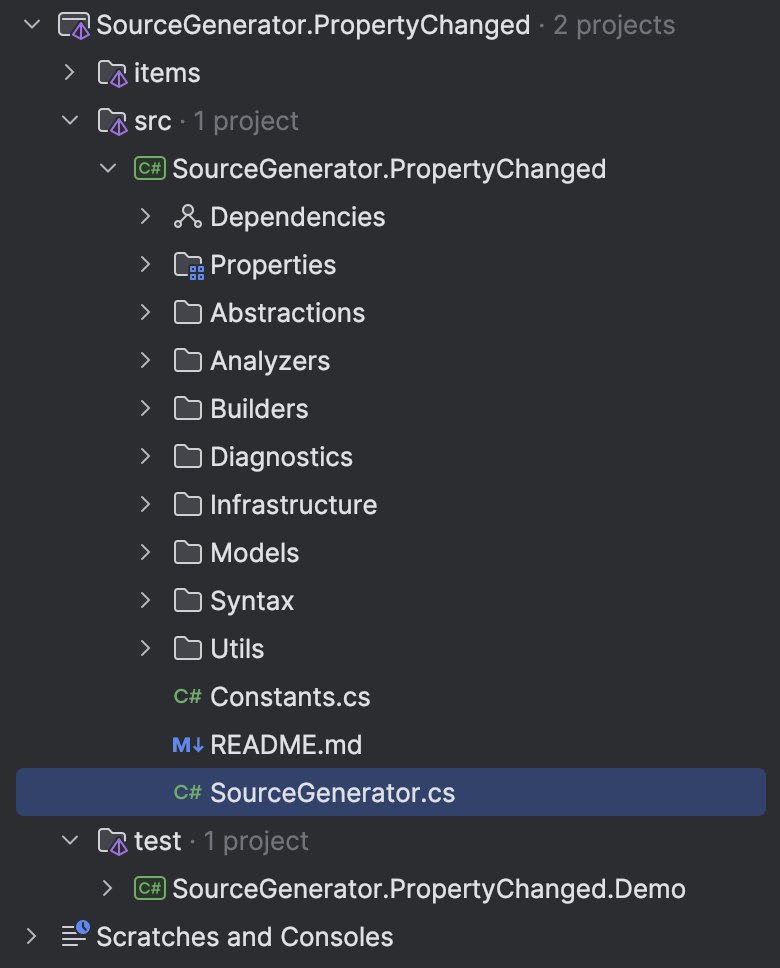Screen dimensions: 780x968
Task: Expand the Abstractions folder
Action: (x=146, y=312)
